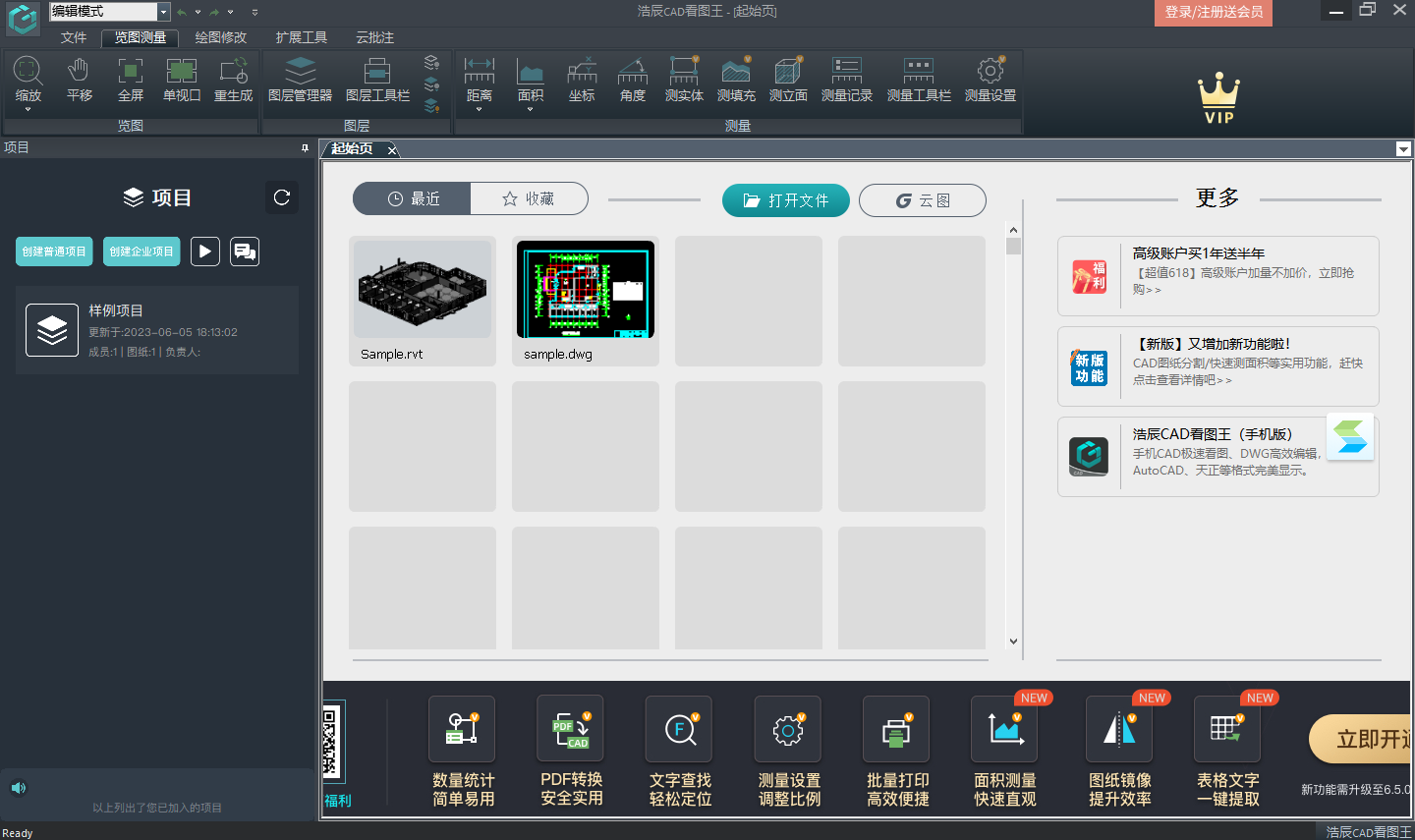
Task: Click 打开文件 open file button
Action: [x=786, y=200]
